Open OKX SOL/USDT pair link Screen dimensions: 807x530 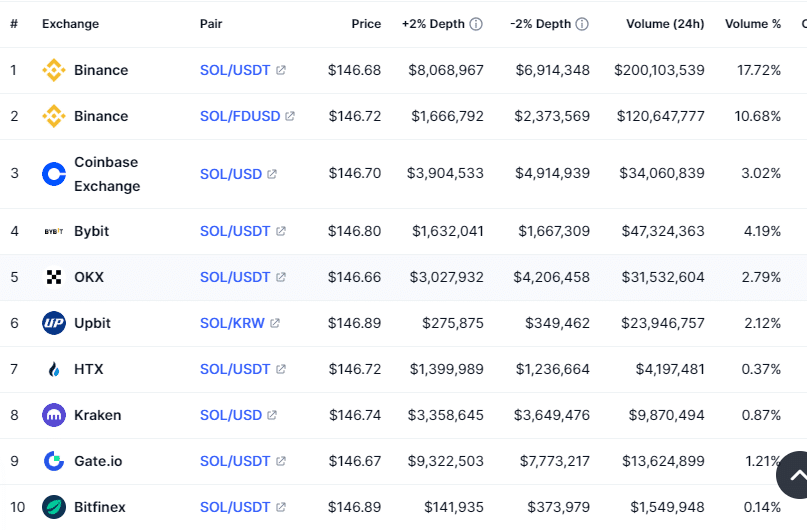pyautogui.click(x=235, y=277)
